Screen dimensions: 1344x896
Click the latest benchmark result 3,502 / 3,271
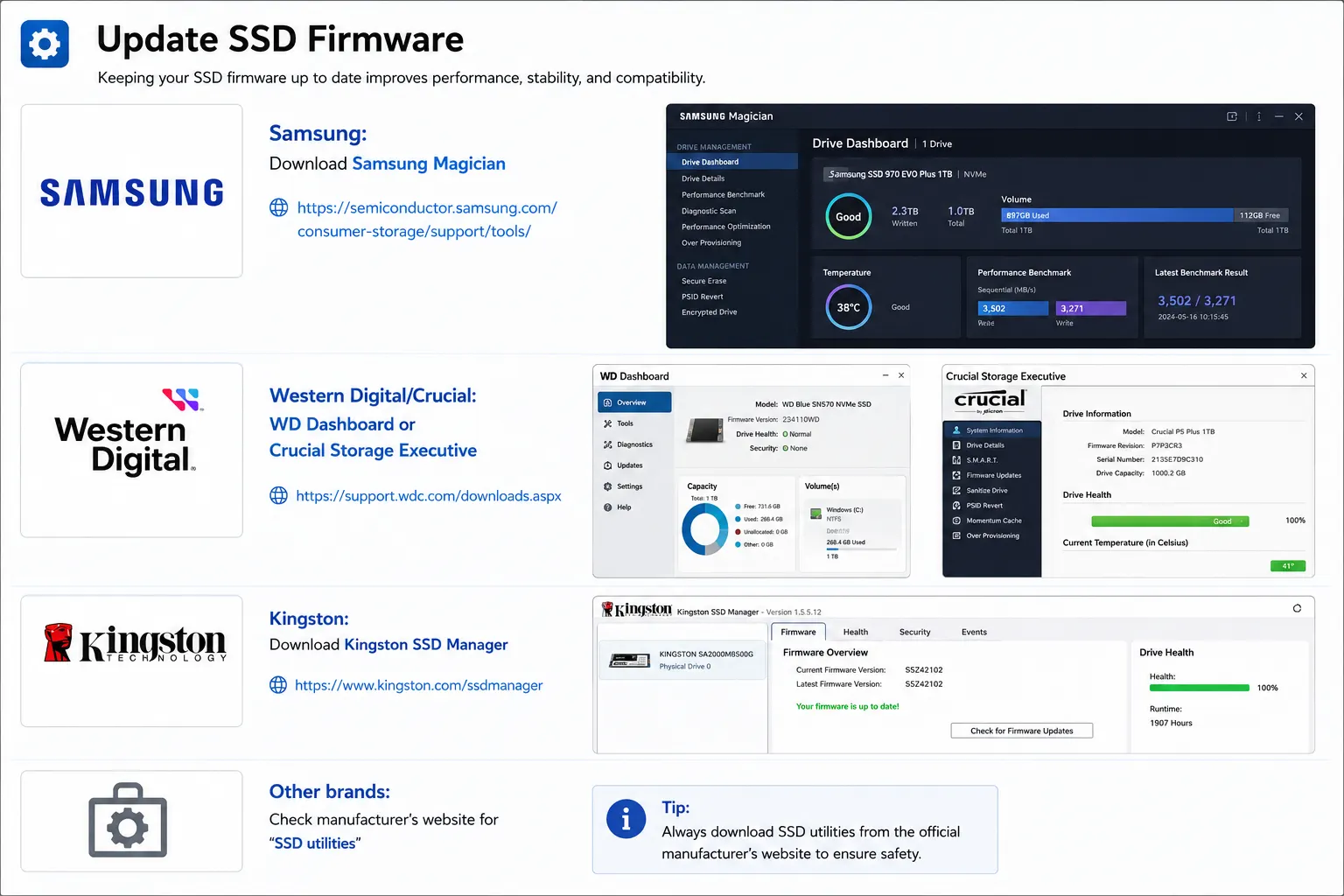point(1196,300)
